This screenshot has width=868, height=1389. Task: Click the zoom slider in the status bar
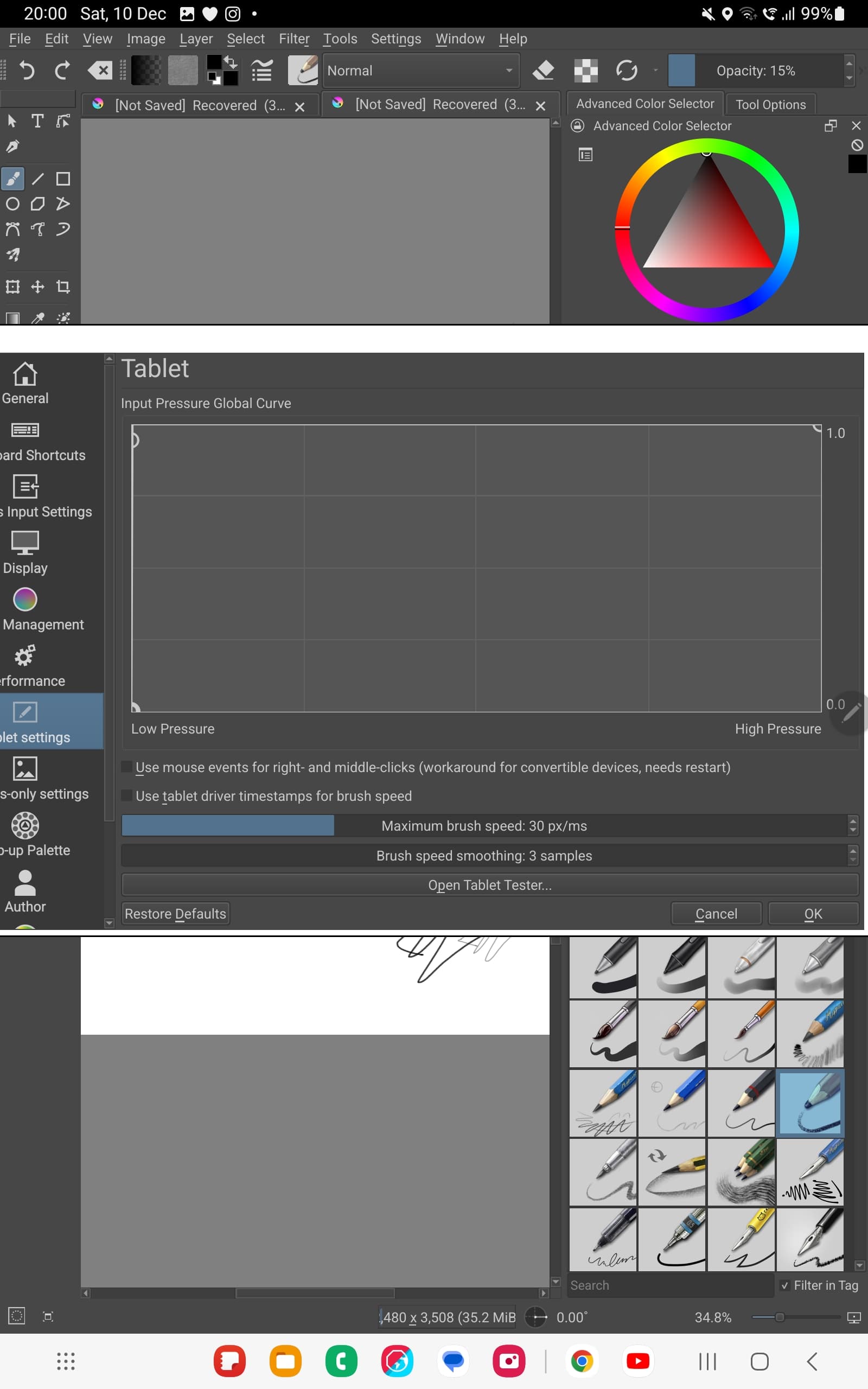pos(796,1317)
